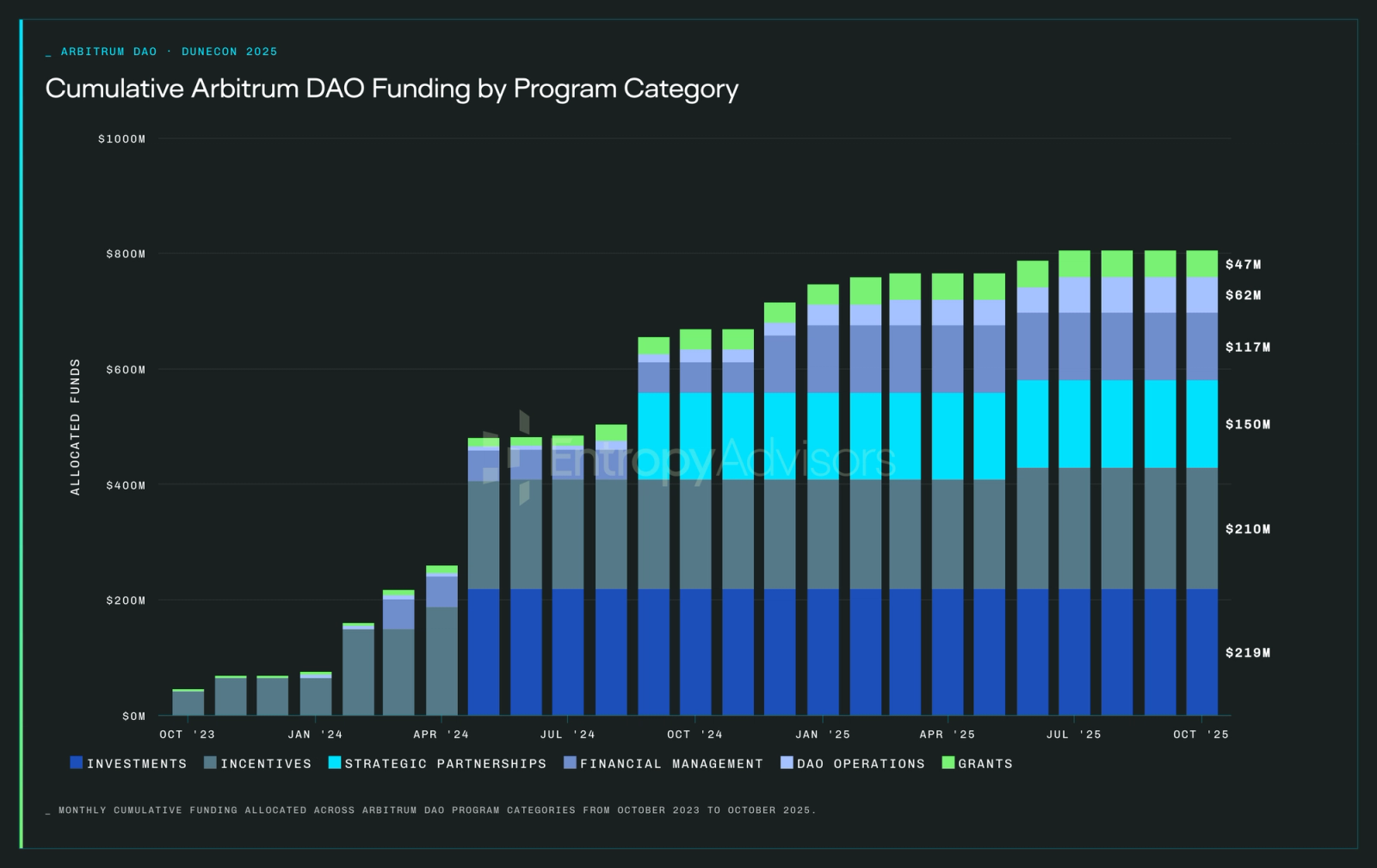Click the OCT '24 x-axis label
The width and height of the screenshot is (1377, 868).
695,735
